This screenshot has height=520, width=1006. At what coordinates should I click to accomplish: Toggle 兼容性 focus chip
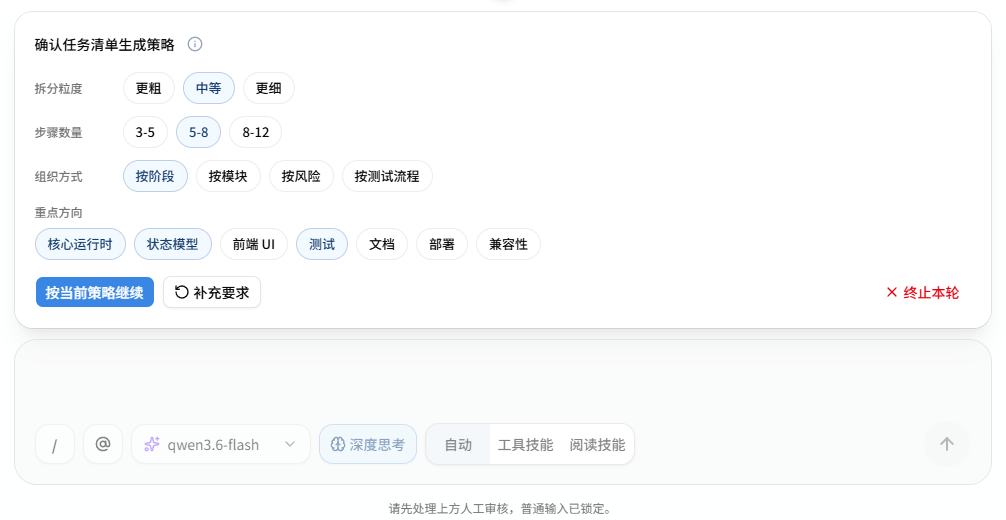pyautogui.click(x=509, y=244)
